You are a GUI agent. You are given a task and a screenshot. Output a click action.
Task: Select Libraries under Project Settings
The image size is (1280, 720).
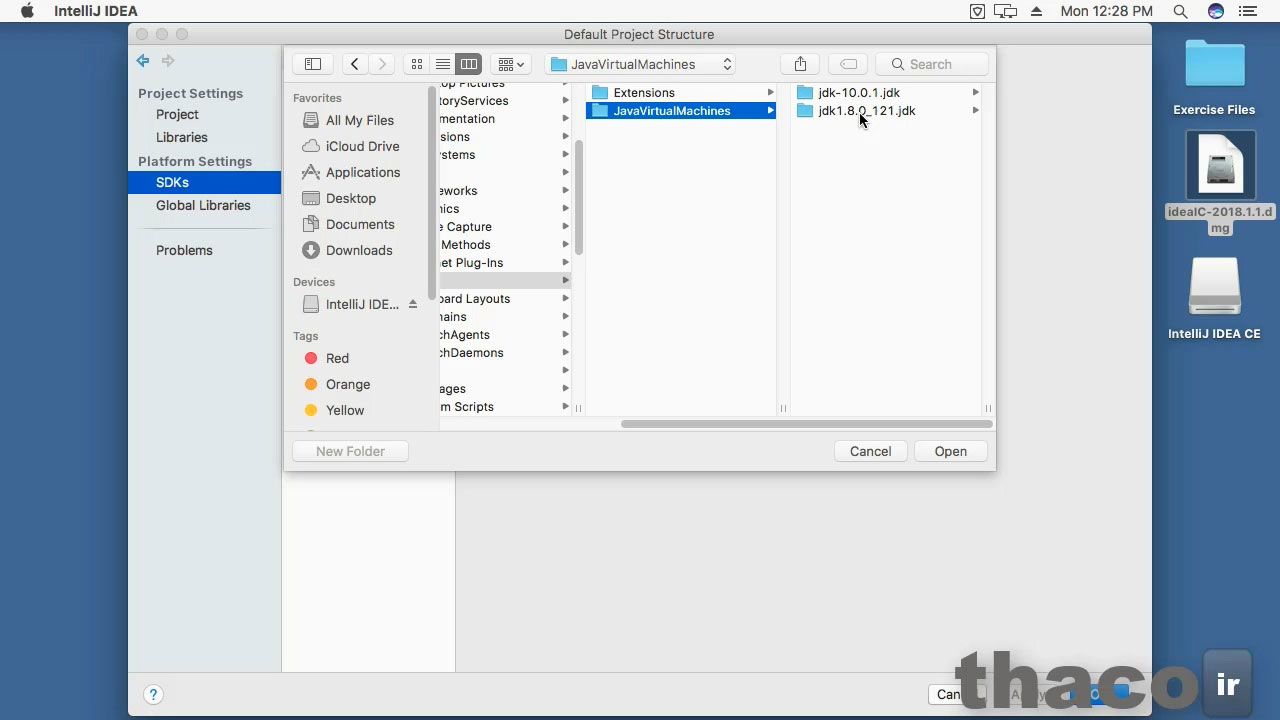[x=182, y=137]
